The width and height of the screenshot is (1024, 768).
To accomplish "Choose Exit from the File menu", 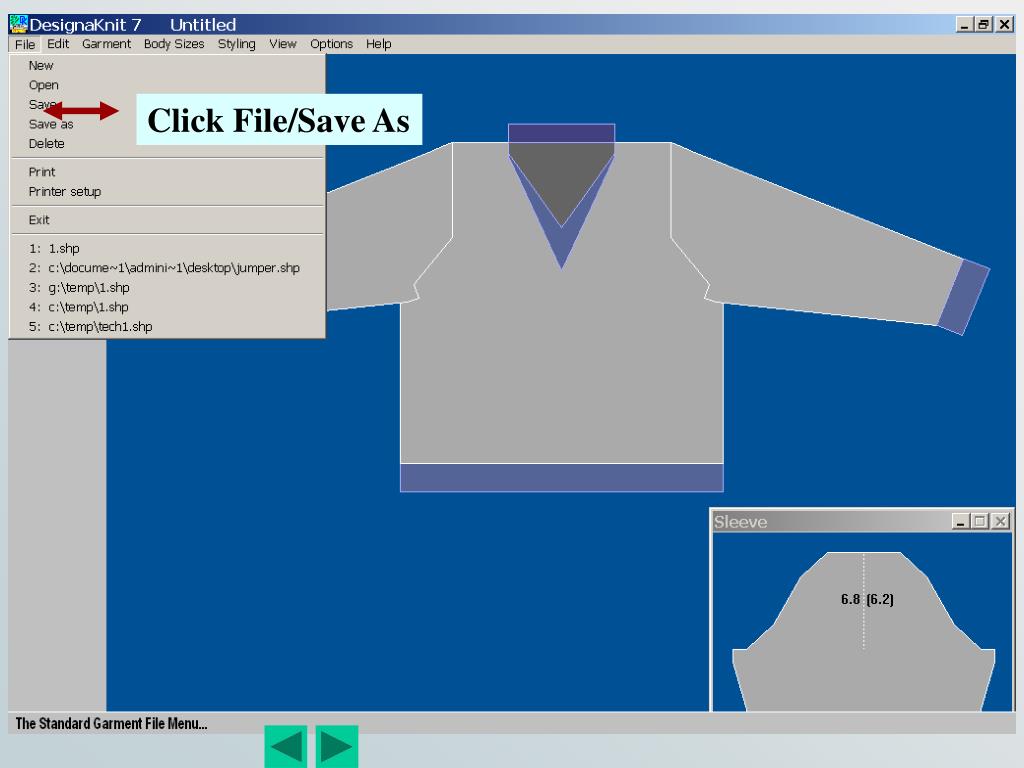I will point(167,220).
